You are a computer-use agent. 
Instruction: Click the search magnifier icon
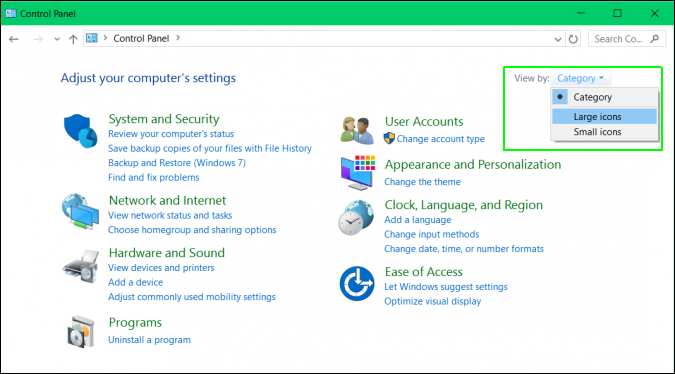pos(654,39)
